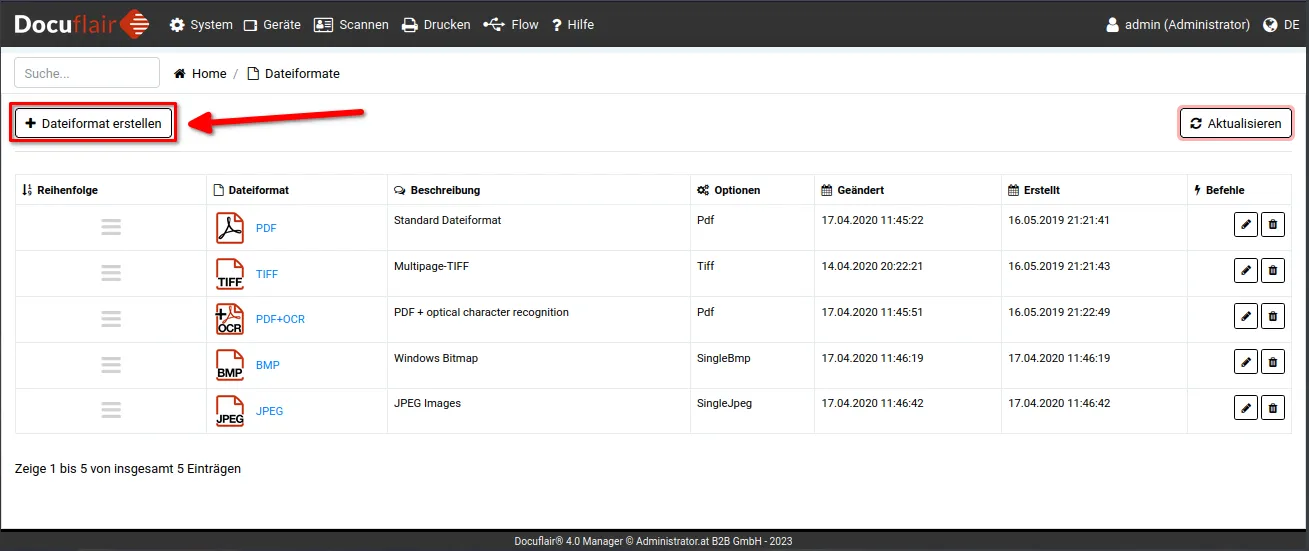1309x551 pixels.
Task: Expand the Flow menu
Action: (x=511, y=24)
